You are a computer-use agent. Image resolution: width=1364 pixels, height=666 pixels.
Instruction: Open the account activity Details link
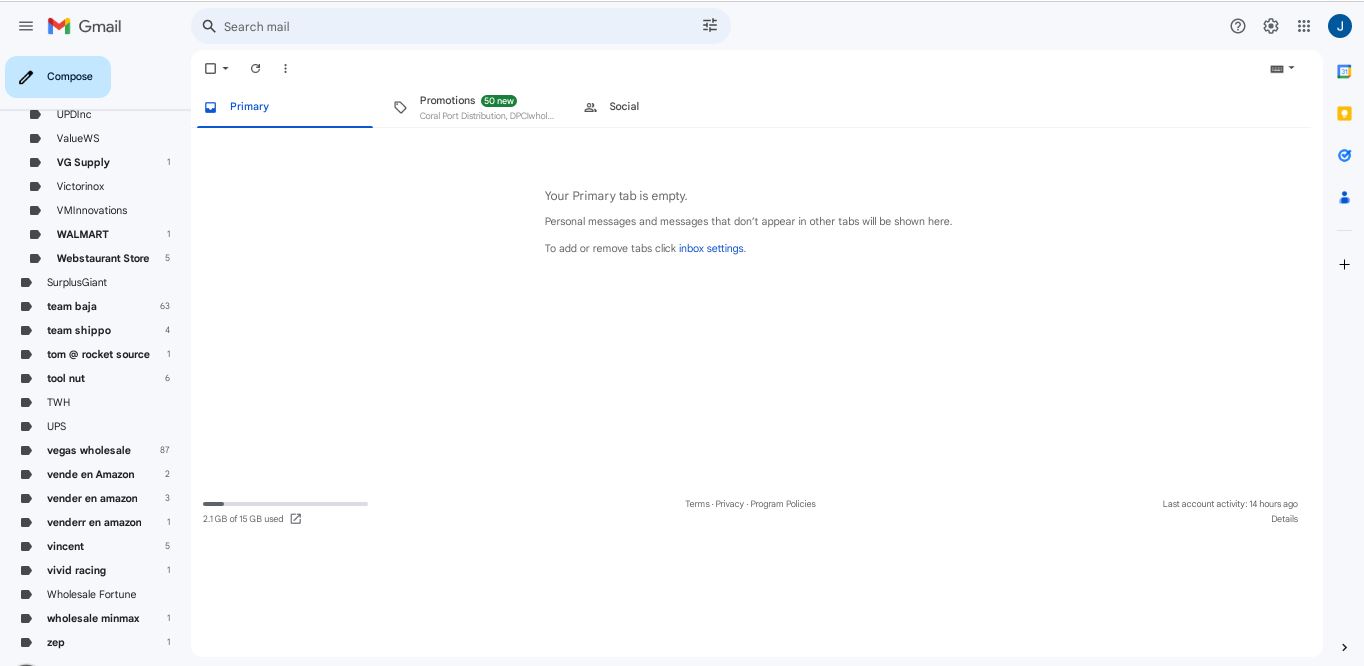[1284, 519]
